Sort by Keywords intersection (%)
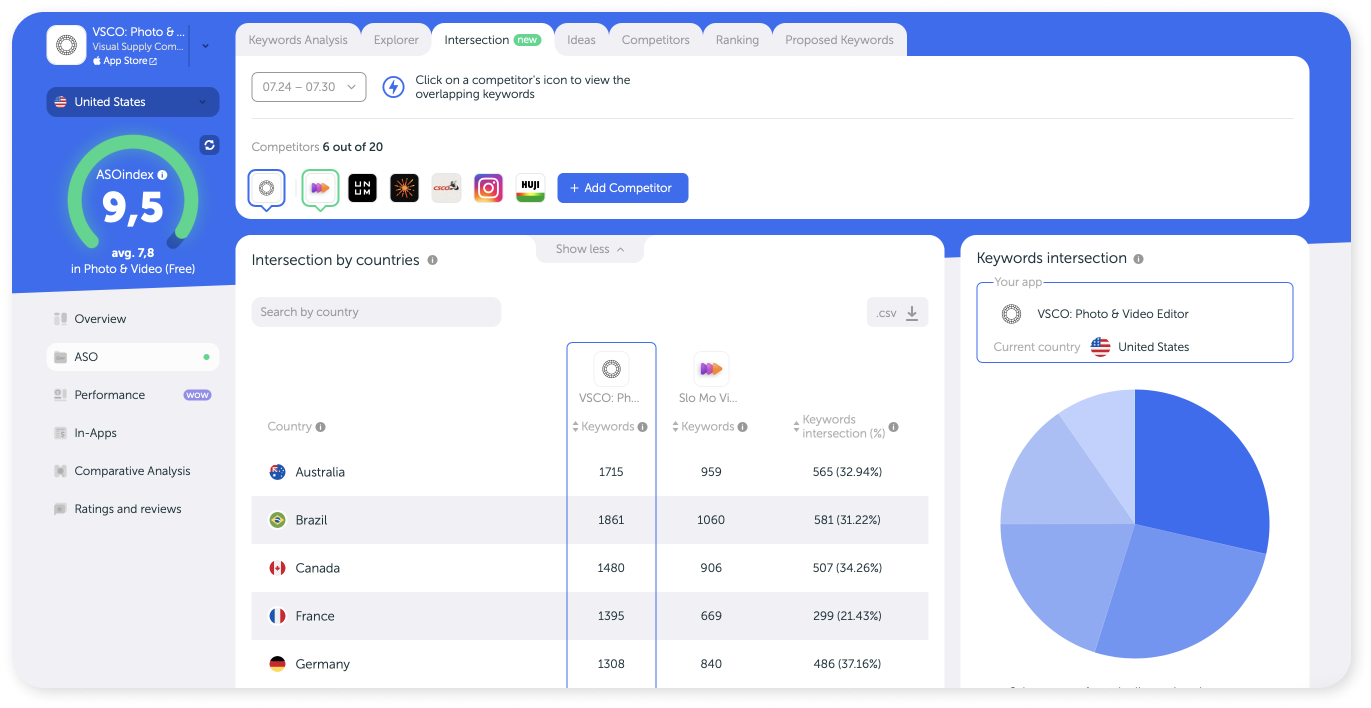The height and width of the screenshot is (708, 1371). click(x=796, y=427)
